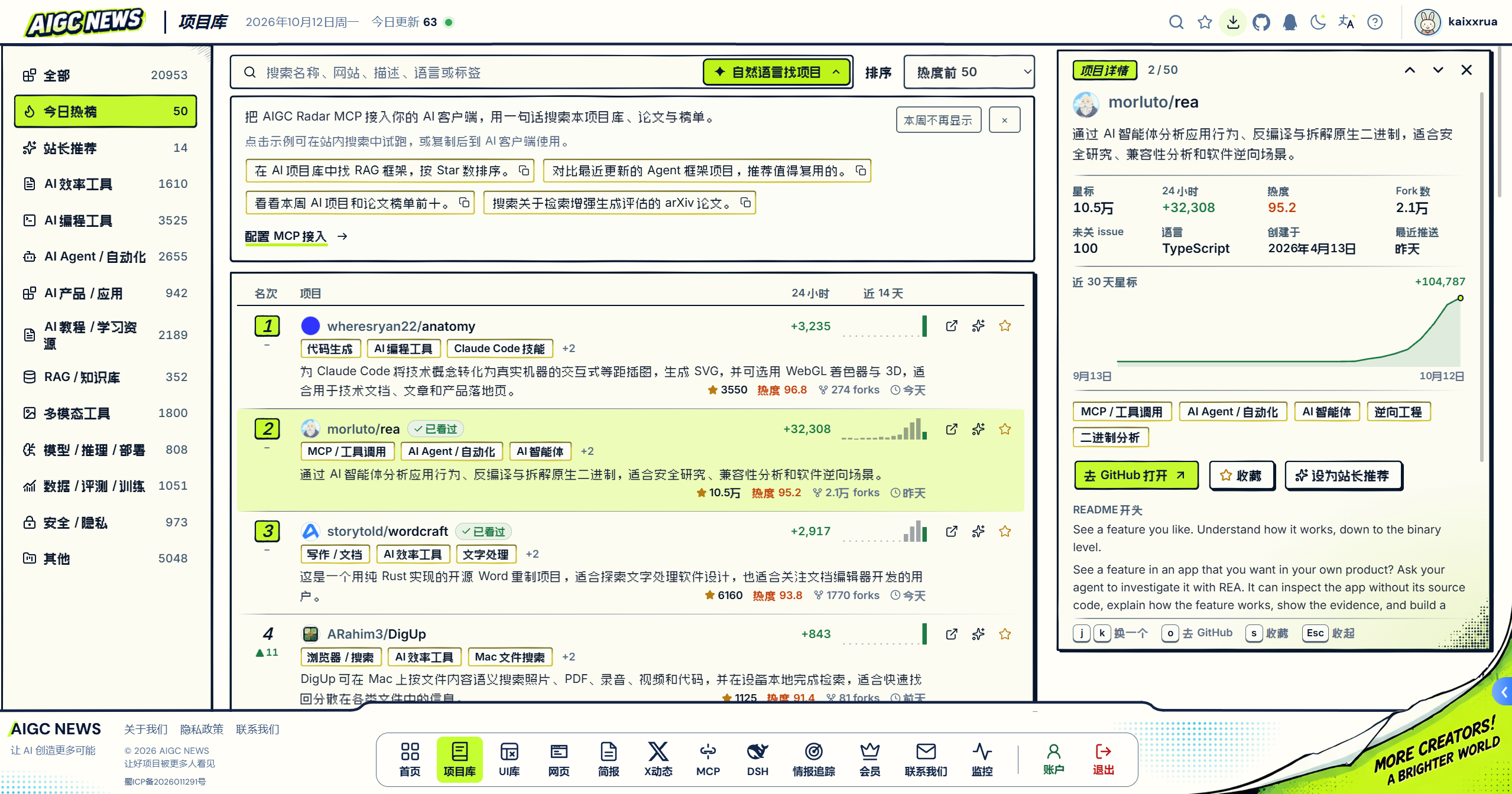Open kaixxrua user profile avatar
This screenshot has height=794, width=1512.
[x=1427, y=22]
